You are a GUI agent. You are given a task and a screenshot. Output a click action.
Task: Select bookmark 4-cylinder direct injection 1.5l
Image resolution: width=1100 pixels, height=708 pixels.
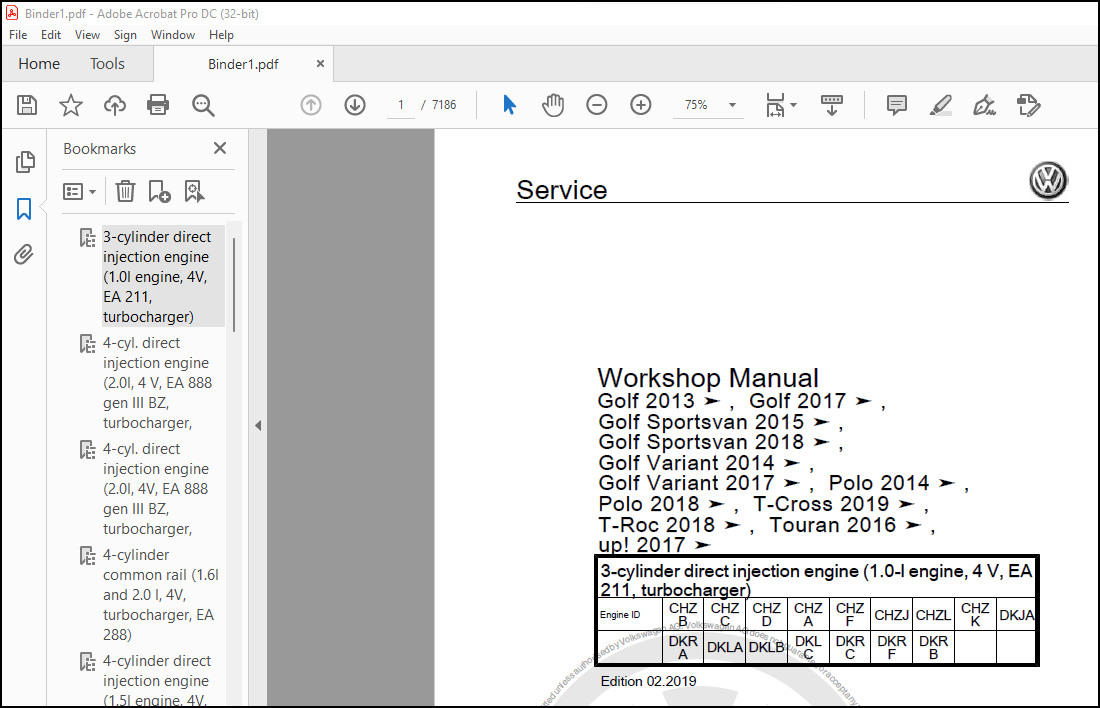point(157,679)
